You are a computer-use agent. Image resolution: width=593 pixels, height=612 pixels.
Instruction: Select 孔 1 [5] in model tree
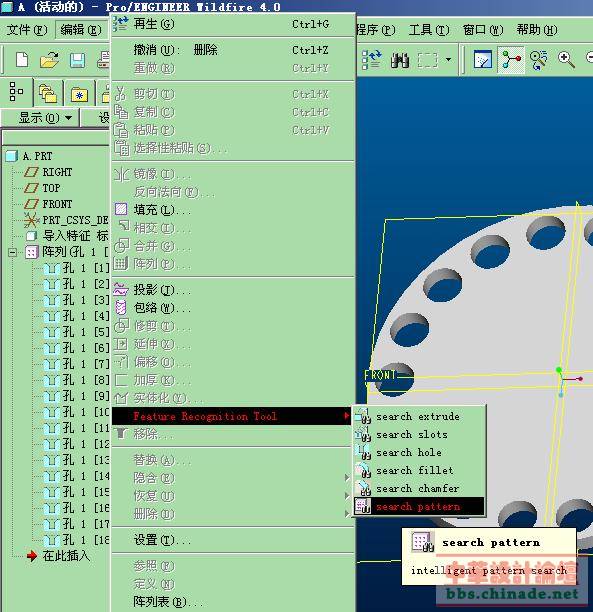coord(77,332)
